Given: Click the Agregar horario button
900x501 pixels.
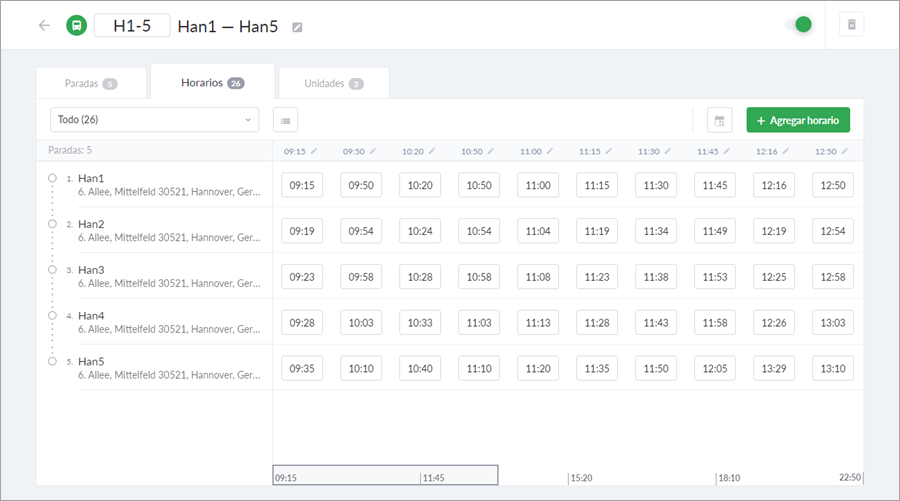Looking at the screenshot, I should 798,120.
